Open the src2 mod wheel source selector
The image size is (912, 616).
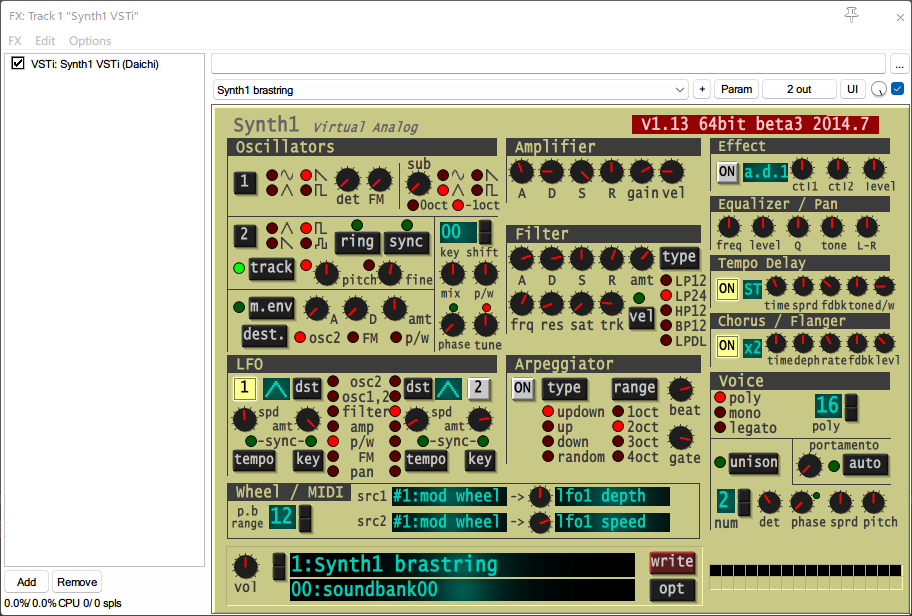[x=449, y=522]
